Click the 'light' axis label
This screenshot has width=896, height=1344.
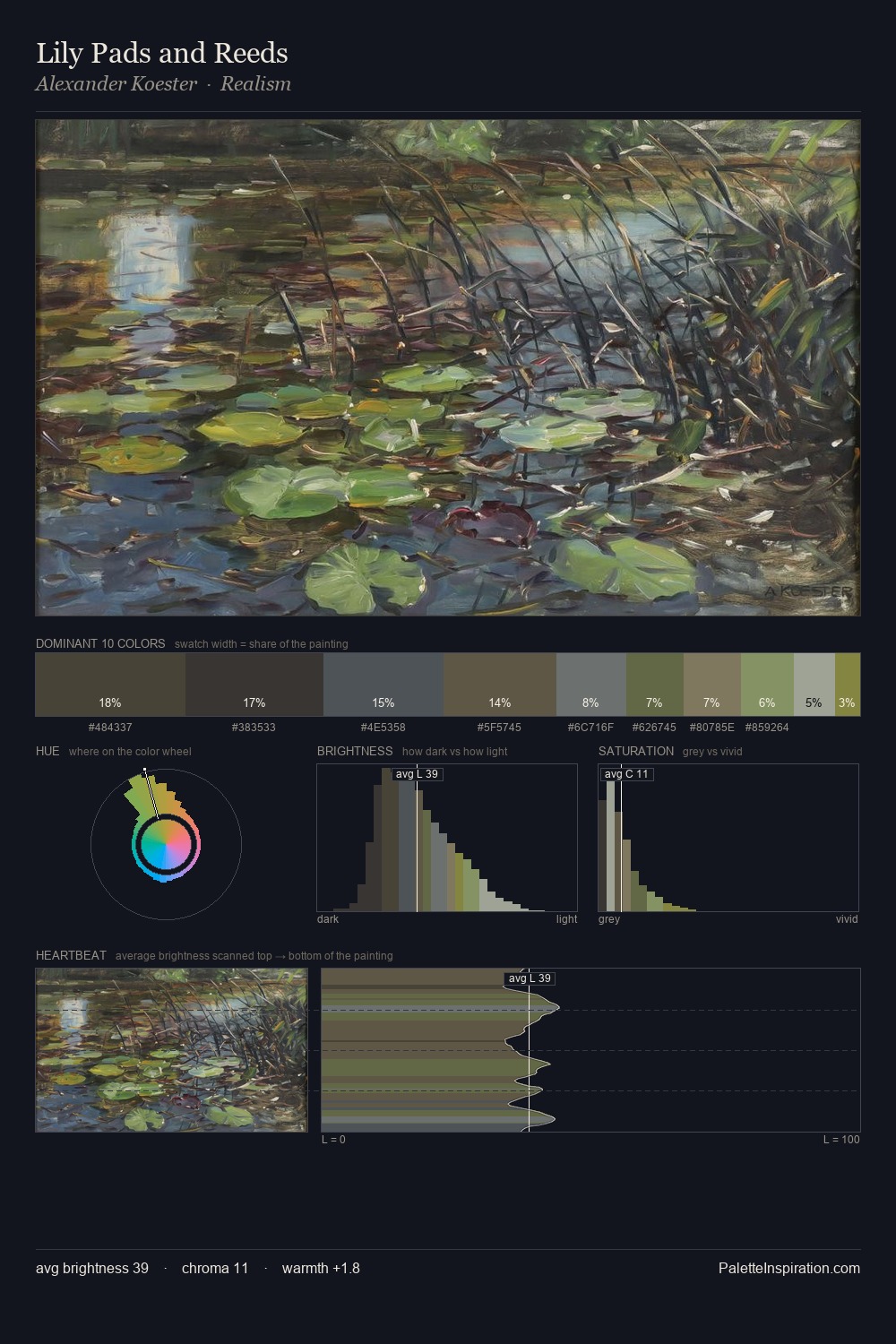tap(567, 919)
